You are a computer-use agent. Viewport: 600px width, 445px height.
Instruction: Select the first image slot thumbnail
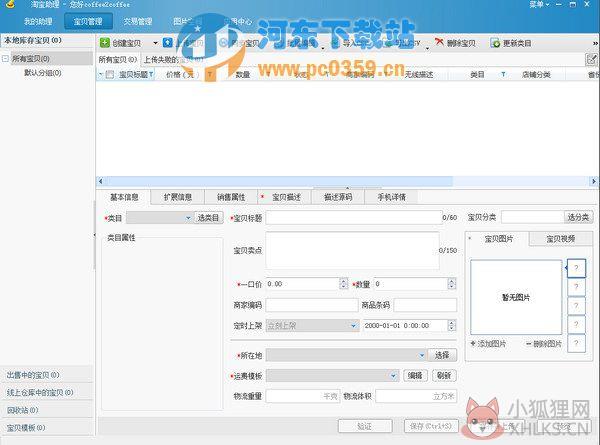[576, 268]
